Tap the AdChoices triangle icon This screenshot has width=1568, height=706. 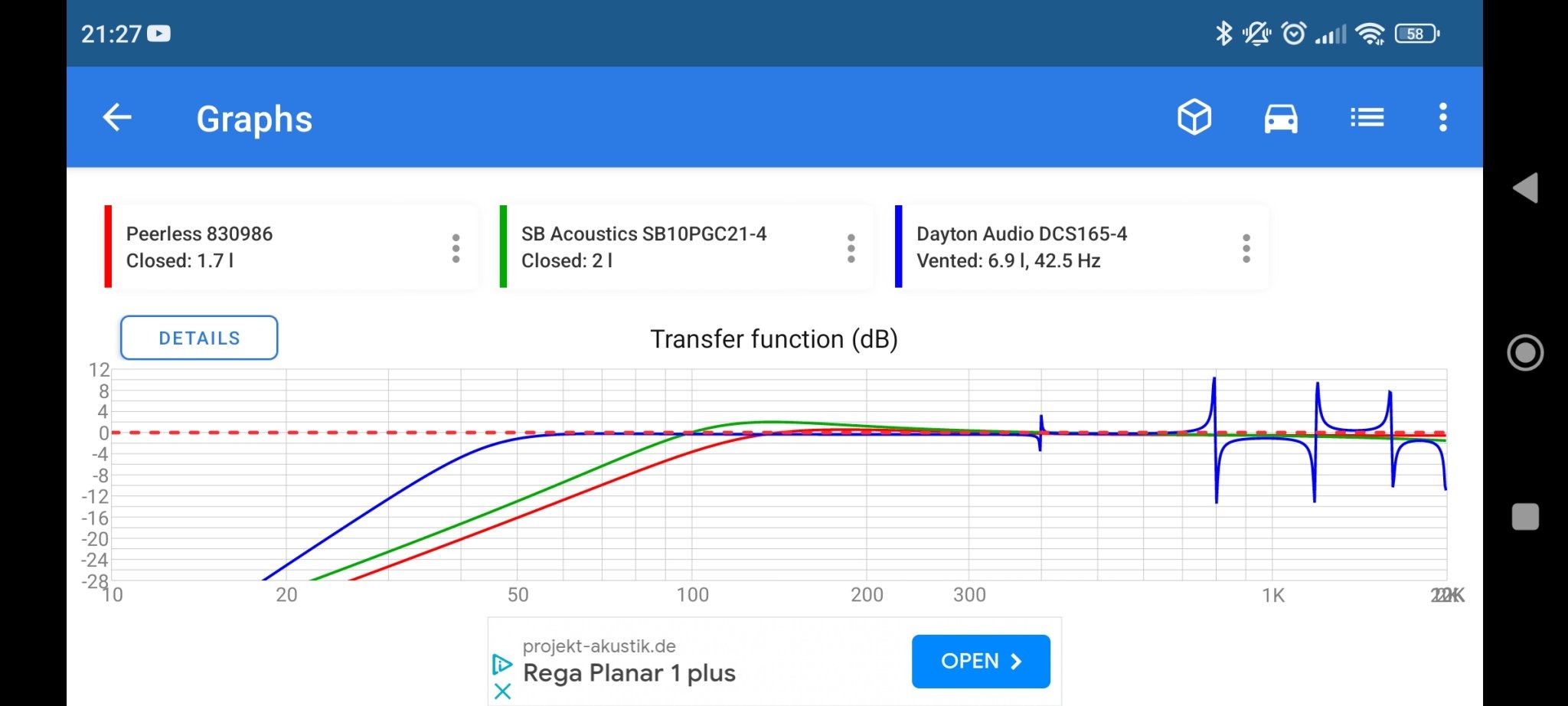[502, 664]
